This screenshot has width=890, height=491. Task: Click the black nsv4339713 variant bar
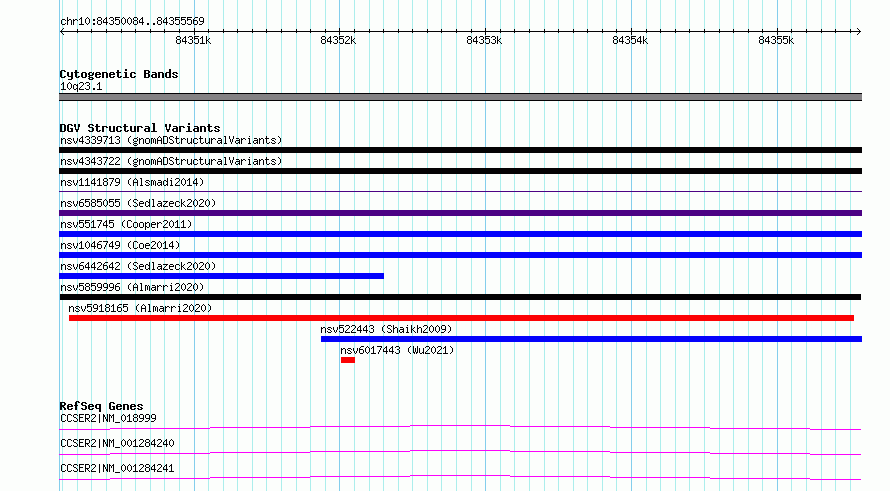tap(460, 150)
